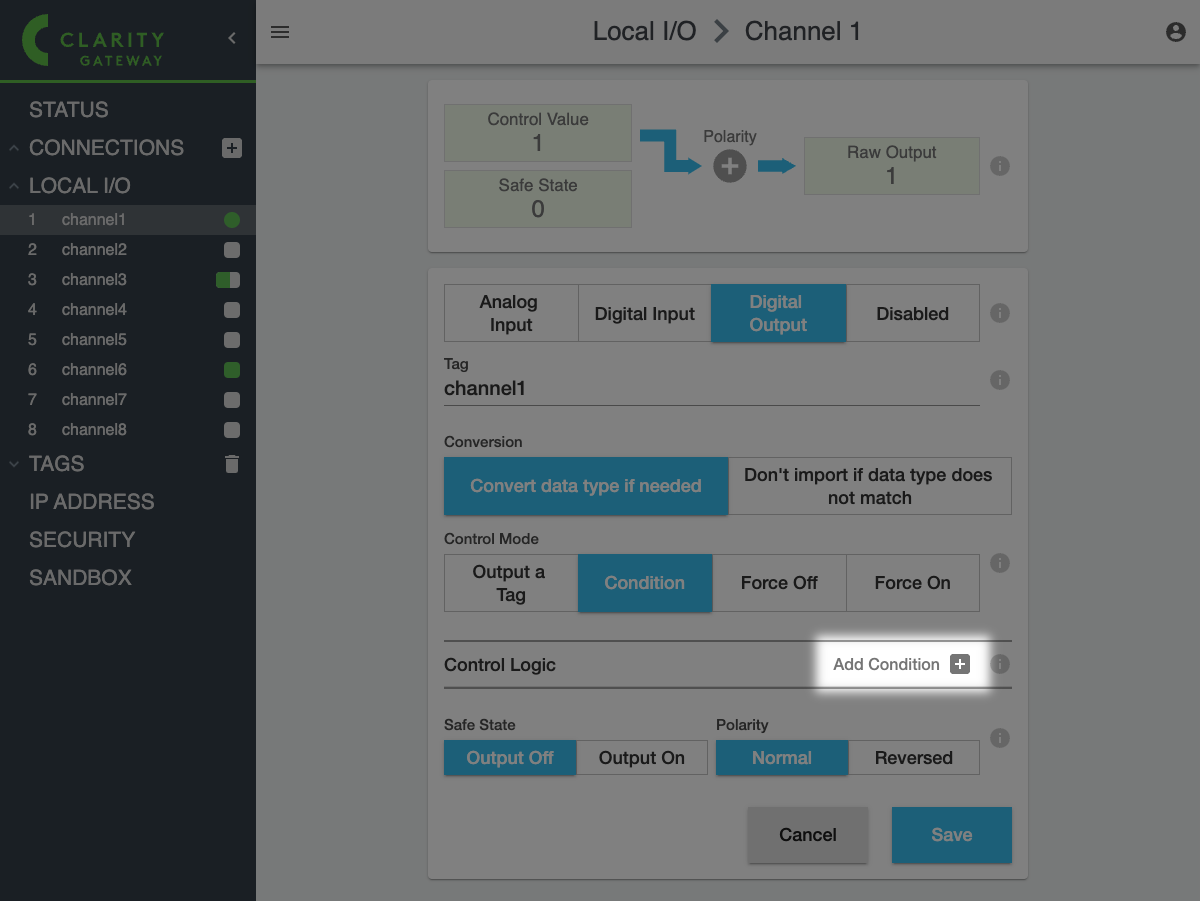Click info icon next to Tag field
This screenshot has width=1200, height=901.
pyautogui.click(x=999, y=380)
